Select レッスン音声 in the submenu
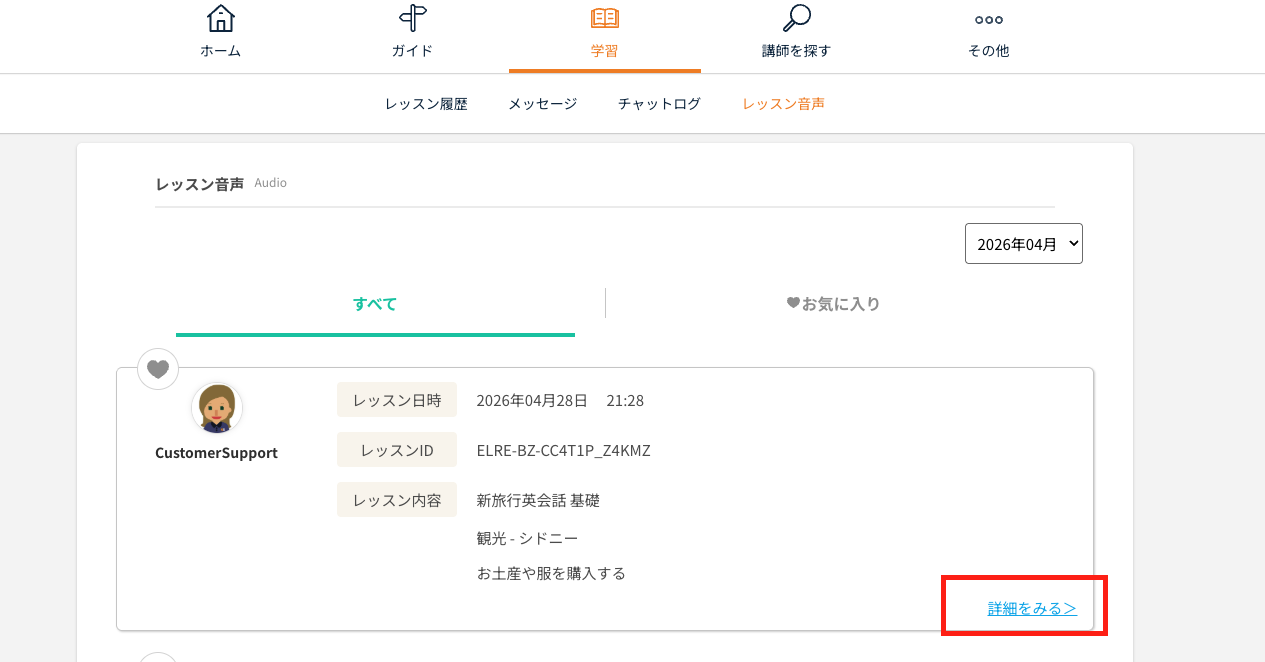This screenshot has height=662, width=1265. pyautogui.click(x=783, y=104)
